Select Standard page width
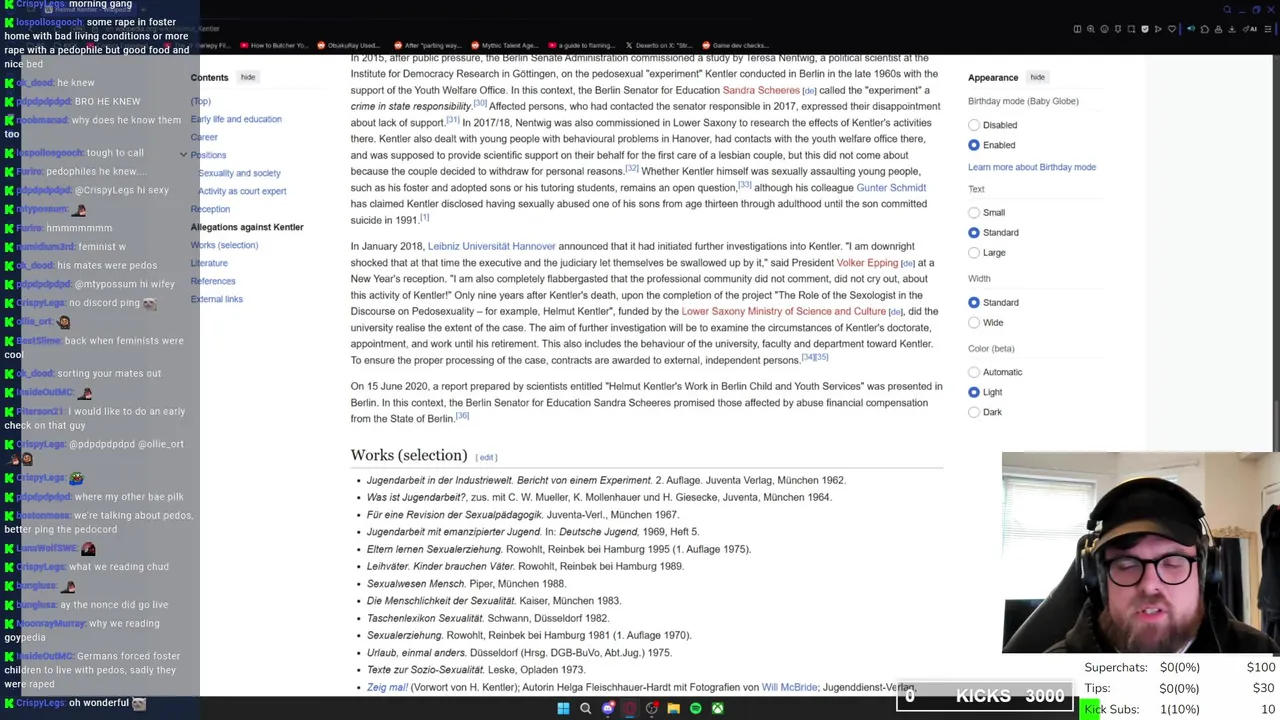This screenshot has width=1280, height=720. pos(974,302)
